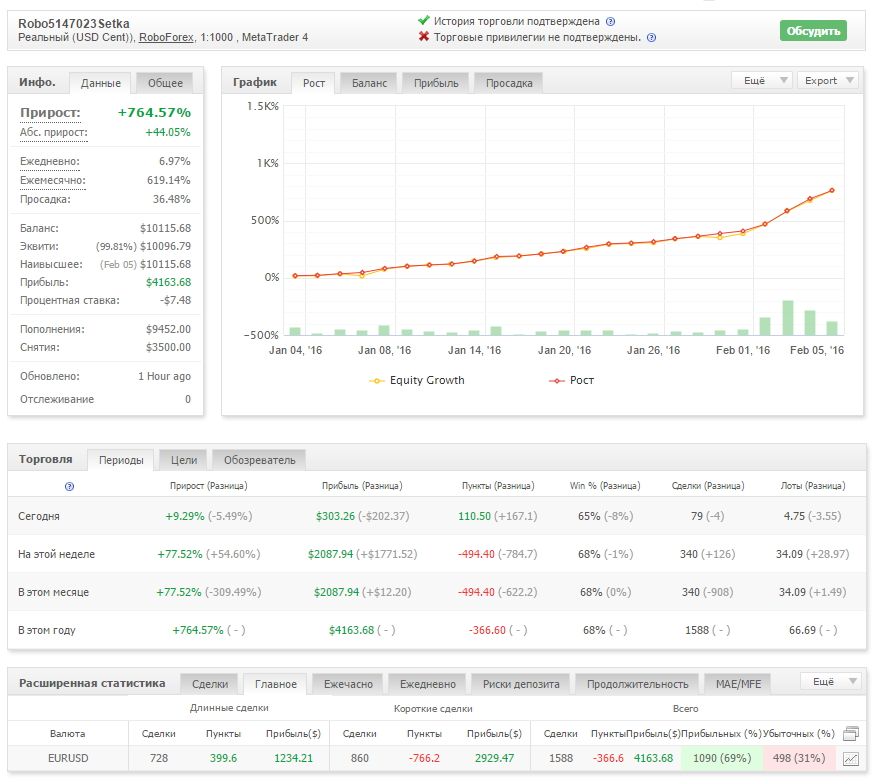Open the Риски депозита tab

pyautogui.click(x=521, y=684)
